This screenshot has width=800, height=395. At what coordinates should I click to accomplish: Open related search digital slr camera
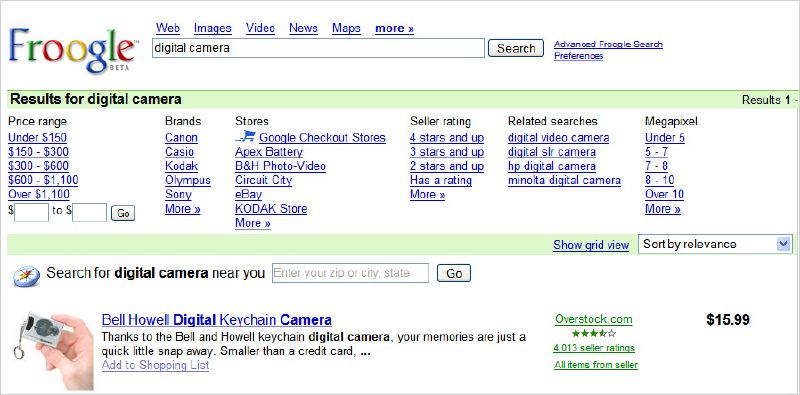click(552, 152)
